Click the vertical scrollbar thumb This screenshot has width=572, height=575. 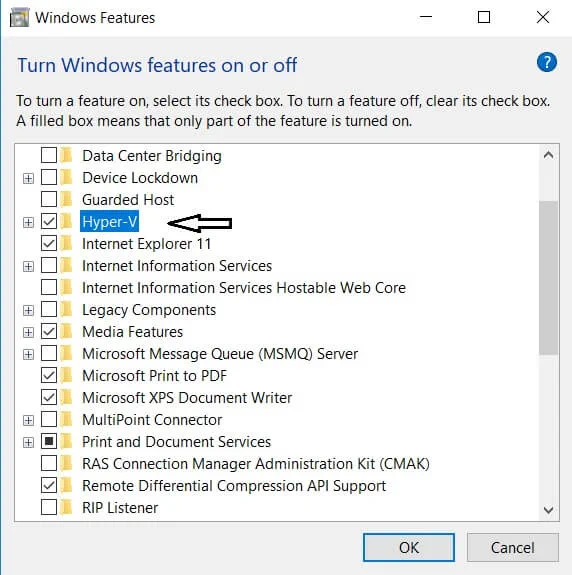[x=549, y=278]
